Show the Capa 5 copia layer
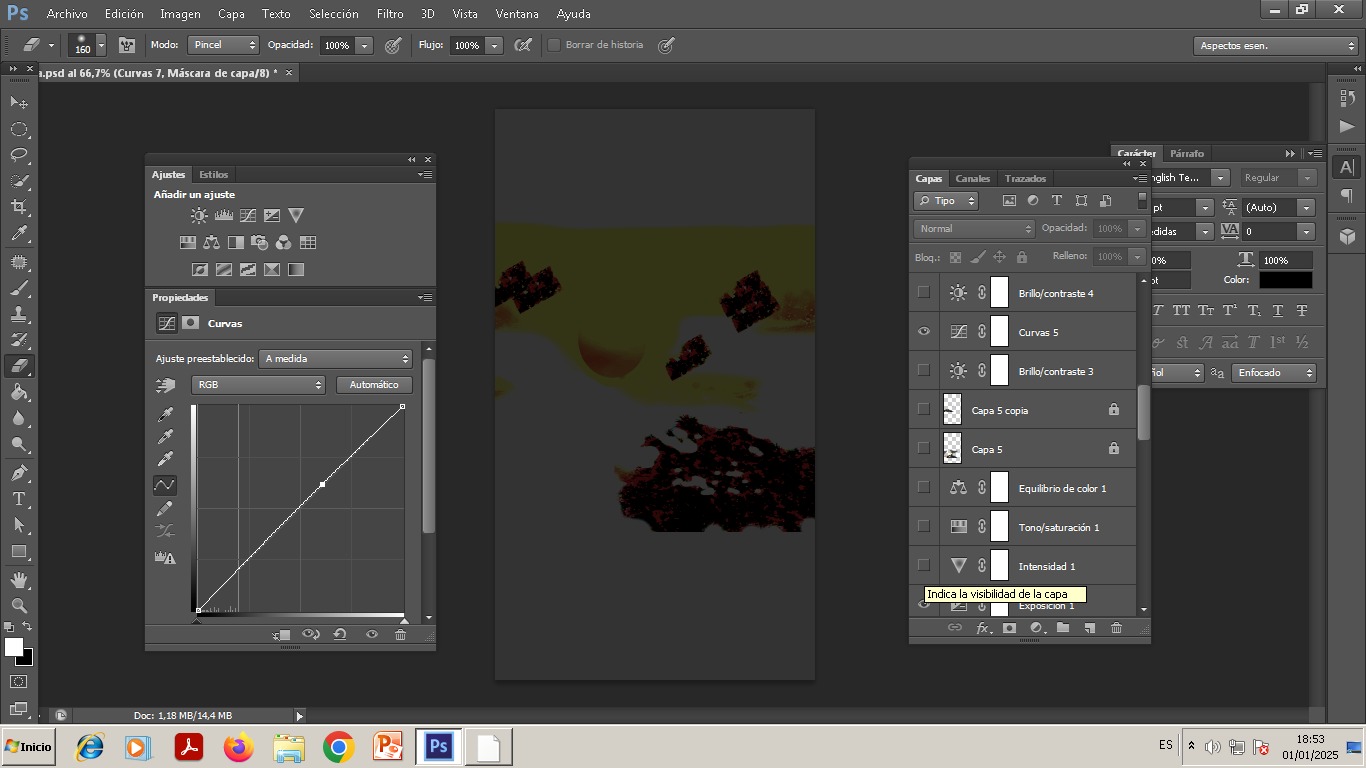 (924, 410)
